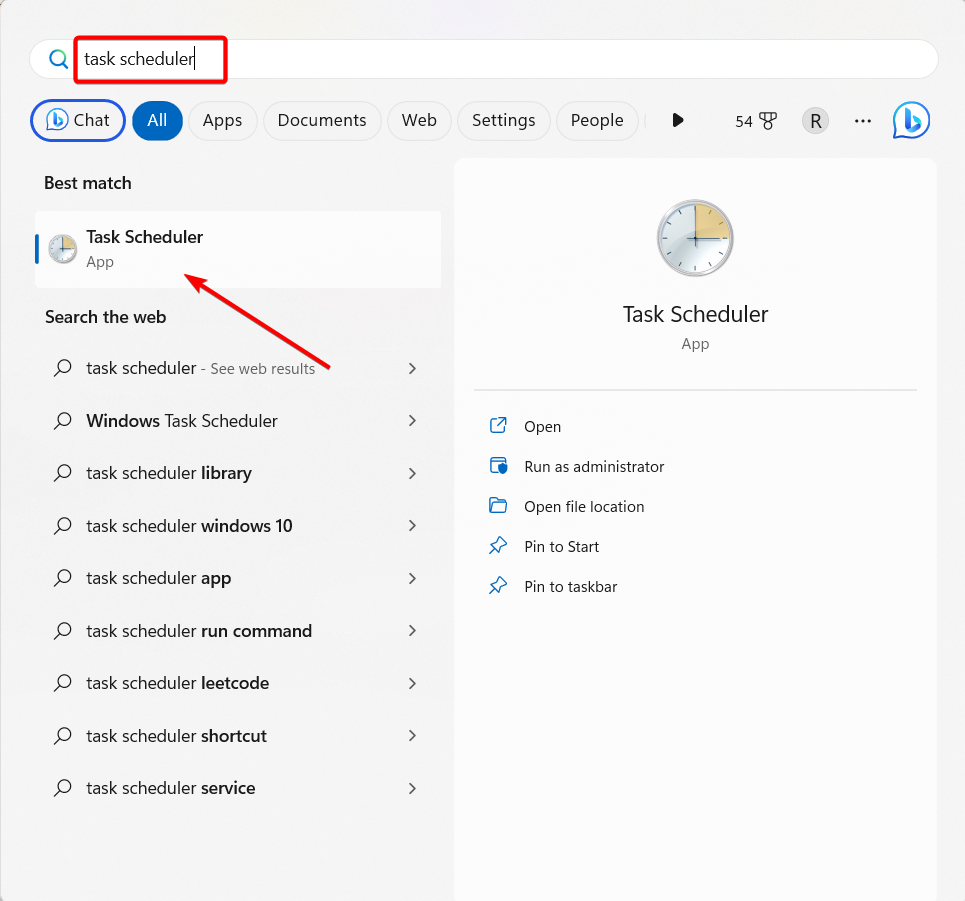
Task: Click the Open external-link icon
Action: point(498,425)
